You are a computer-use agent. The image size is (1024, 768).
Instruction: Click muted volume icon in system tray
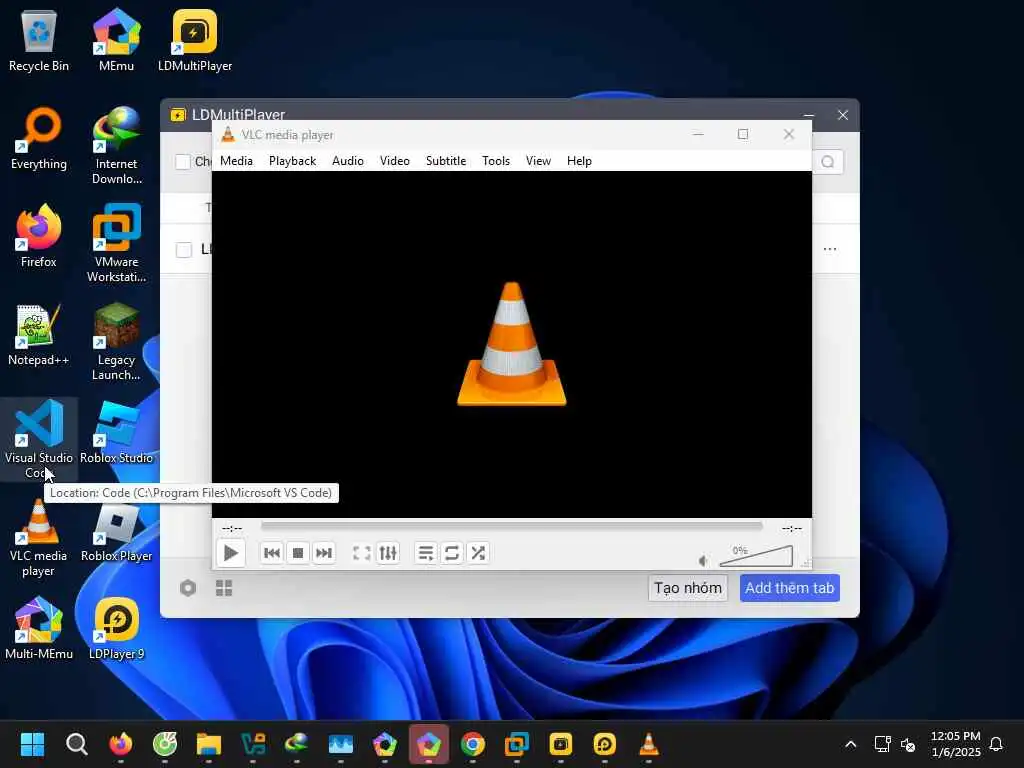tap(908, 744)
